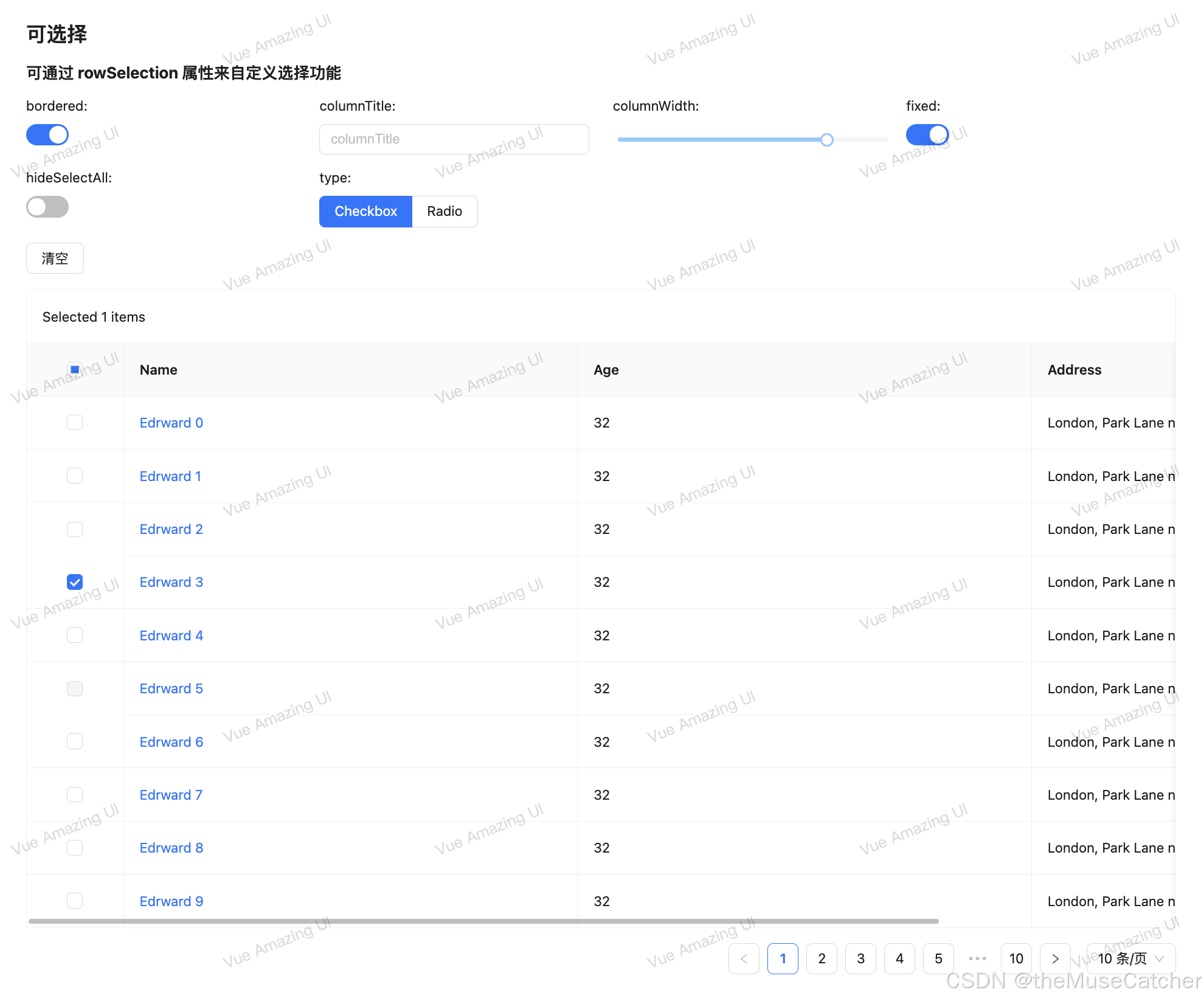Go to the next page using arrow icon
The width and height of the screenshot is (1204, 1001).
(x=1055, y=958)
